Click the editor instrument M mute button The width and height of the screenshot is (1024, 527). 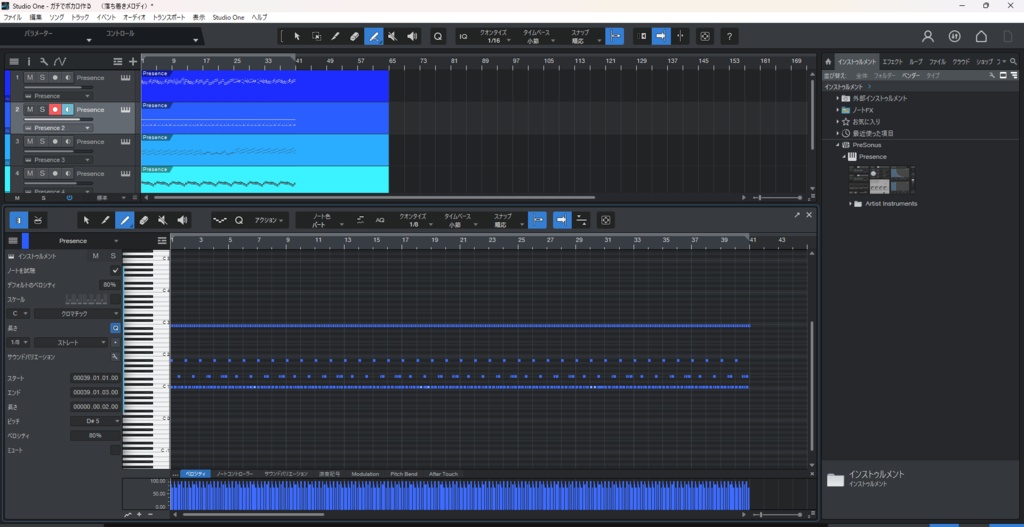(95, 256)
